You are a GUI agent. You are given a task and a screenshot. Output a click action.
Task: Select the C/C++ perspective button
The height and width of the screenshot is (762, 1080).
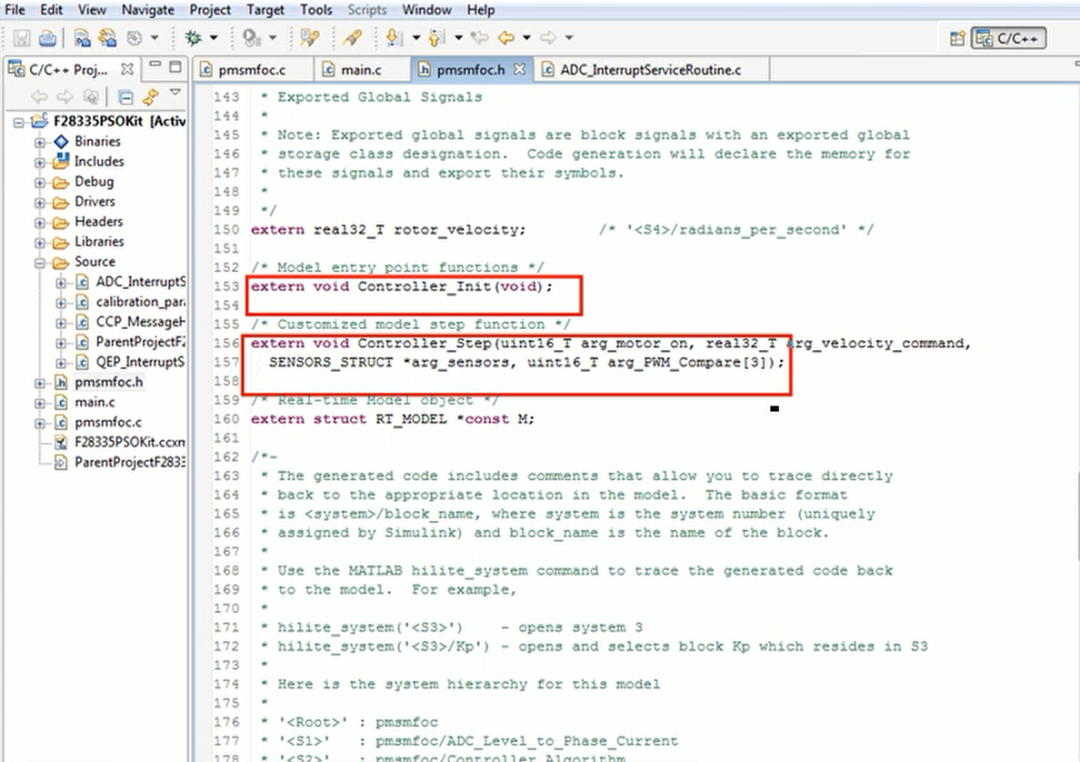pos(1008,38)
